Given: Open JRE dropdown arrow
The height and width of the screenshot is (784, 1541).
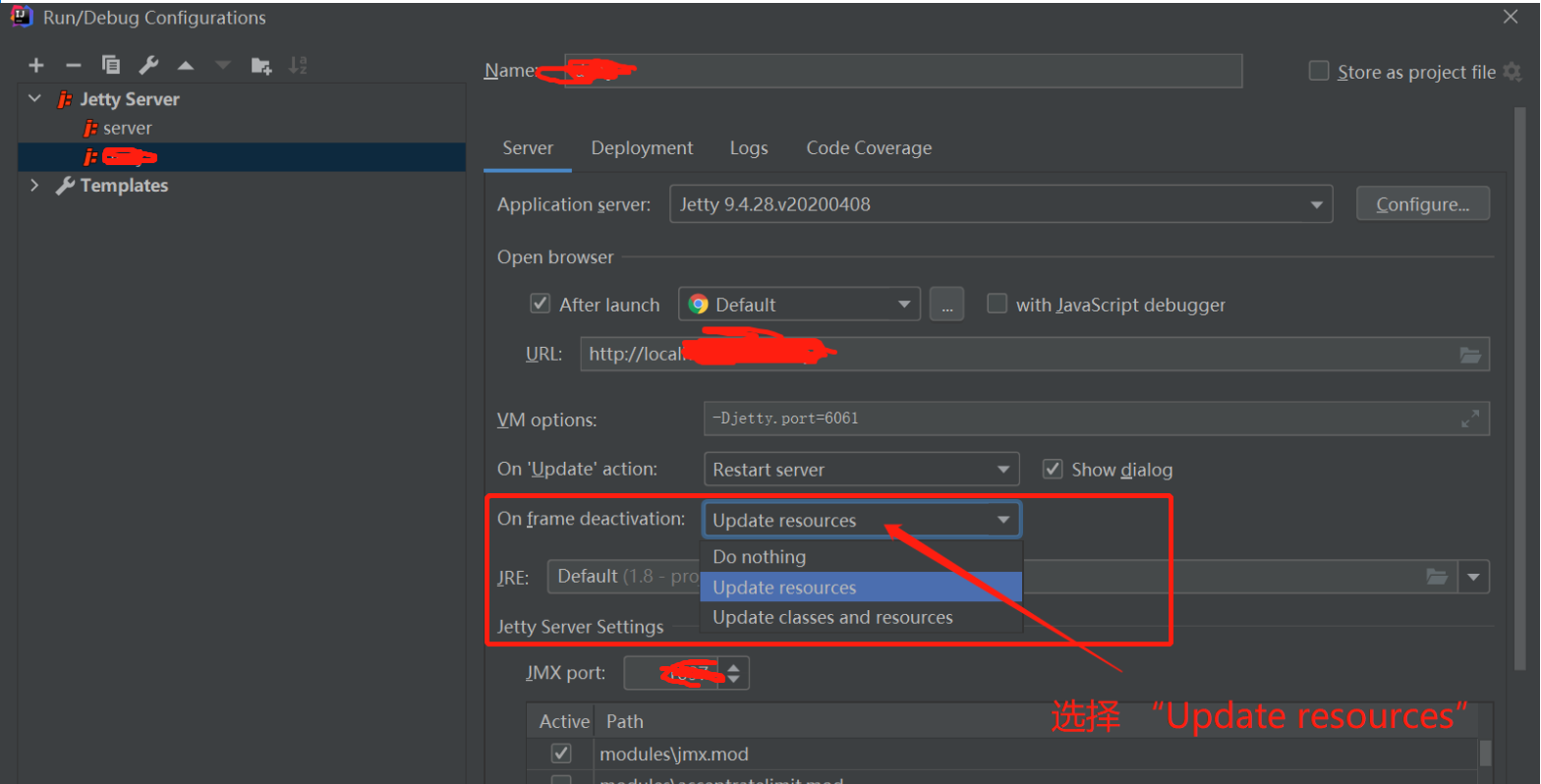Looking at the screenshot, I should (1473, 577).
